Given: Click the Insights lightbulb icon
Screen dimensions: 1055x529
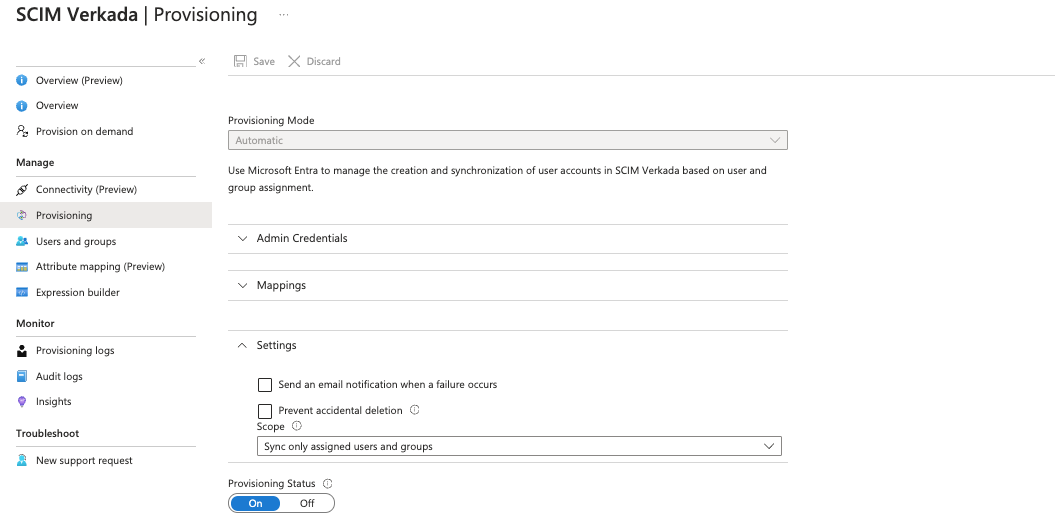Looking at the screenshot, I should tap(22, 402).
